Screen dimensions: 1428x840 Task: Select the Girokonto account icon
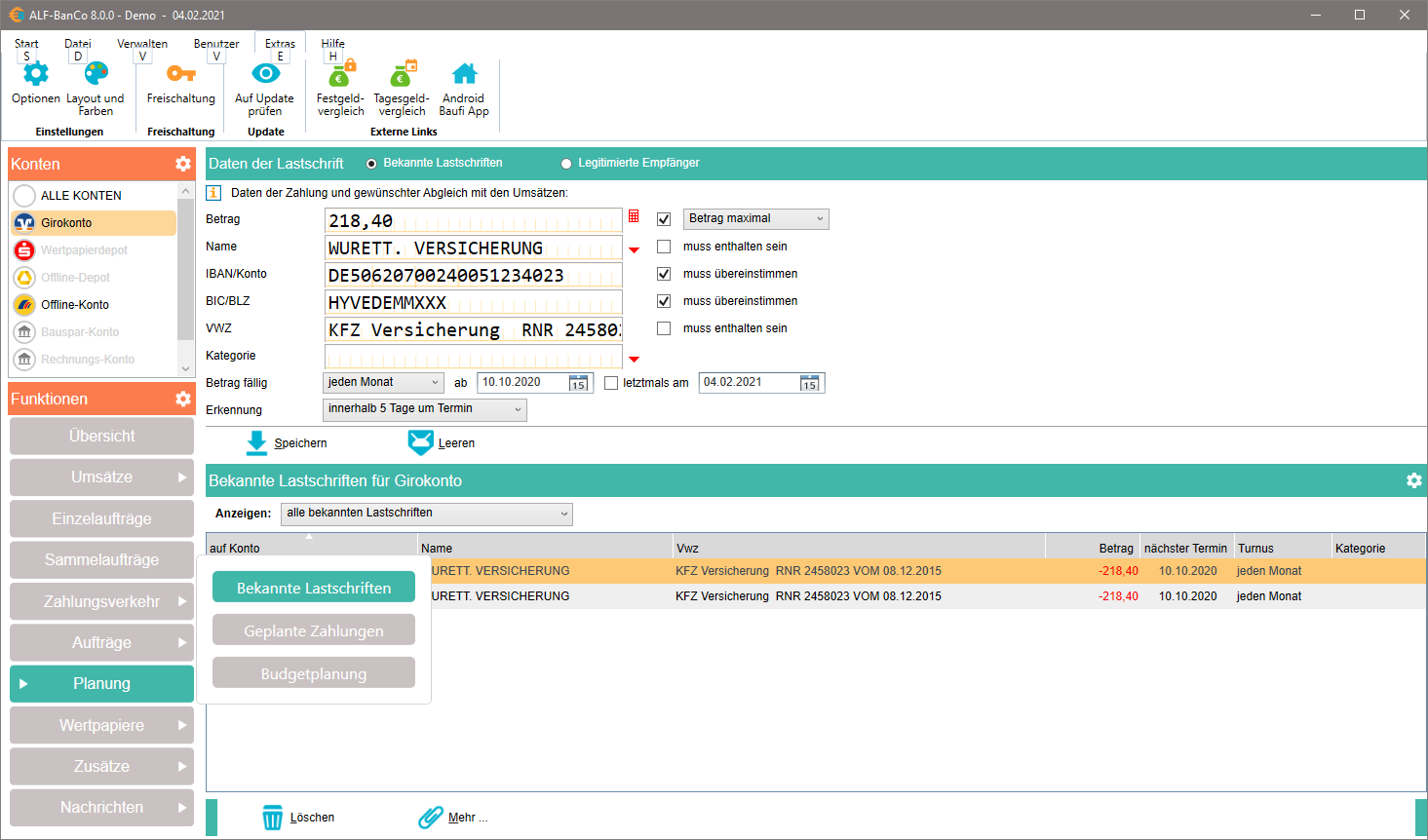coord(24,223)
